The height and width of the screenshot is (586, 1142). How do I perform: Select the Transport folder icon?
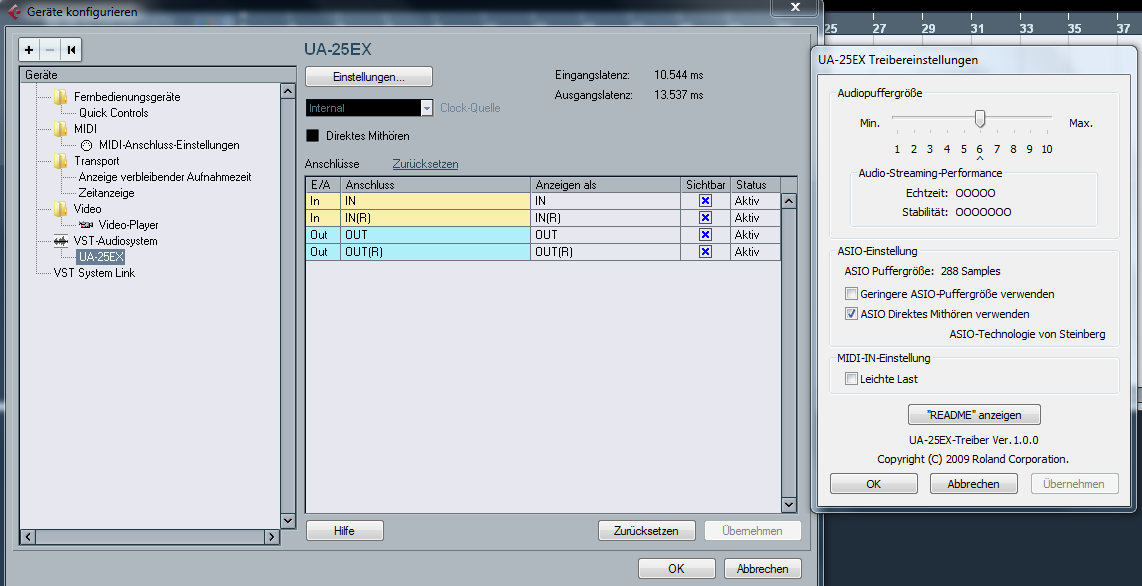coord(60,161)
